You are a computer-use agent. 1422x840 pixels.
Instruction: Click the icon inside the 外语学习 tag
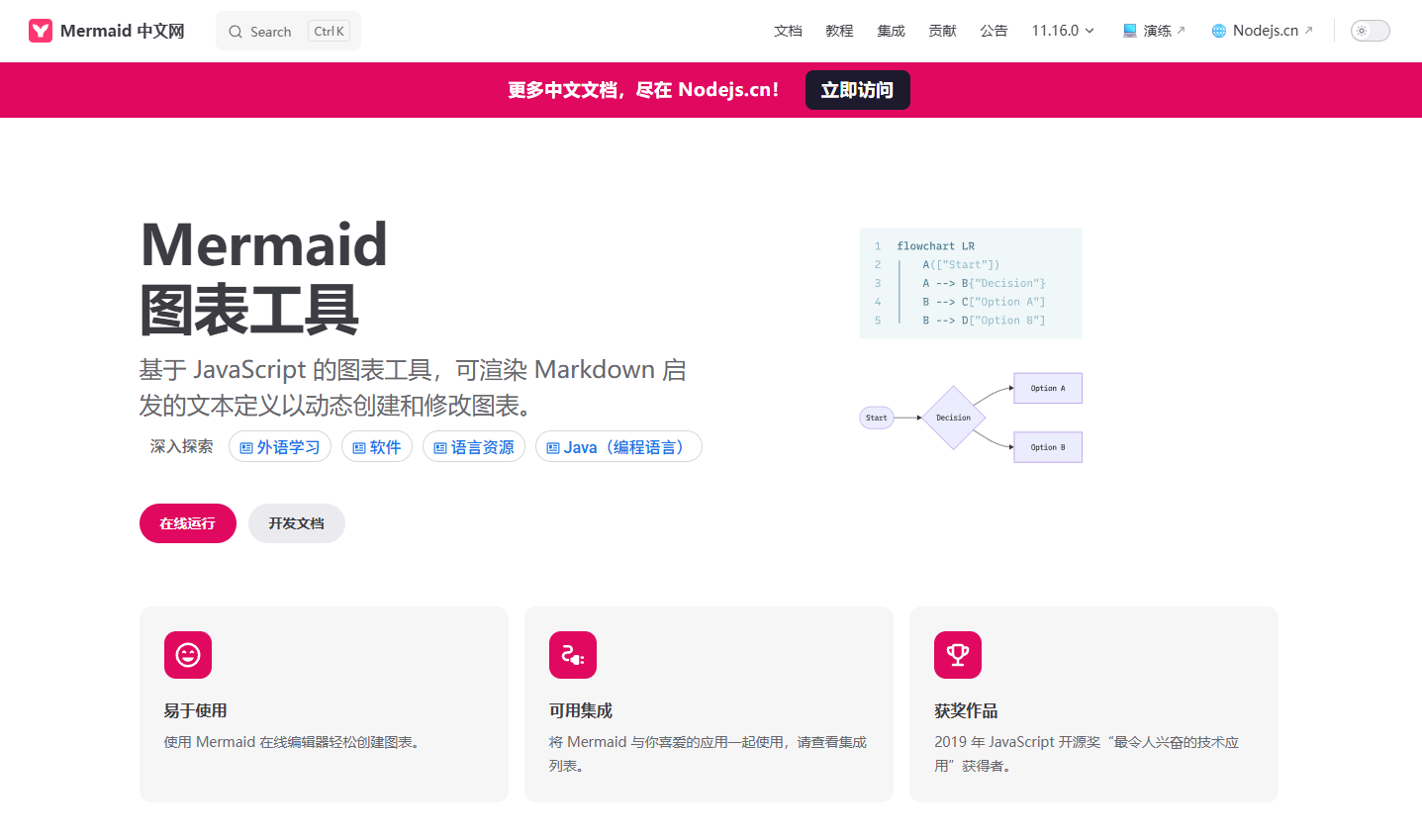246,448
